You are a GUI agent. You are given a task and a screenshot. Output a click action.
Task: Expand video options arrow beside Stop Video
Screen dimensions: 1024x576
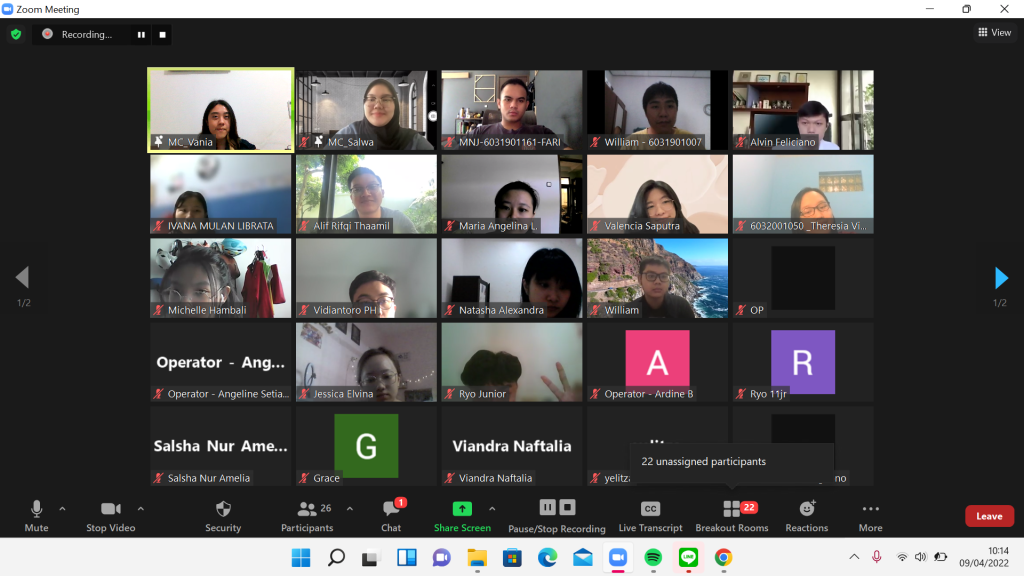(x=140, y=508)
